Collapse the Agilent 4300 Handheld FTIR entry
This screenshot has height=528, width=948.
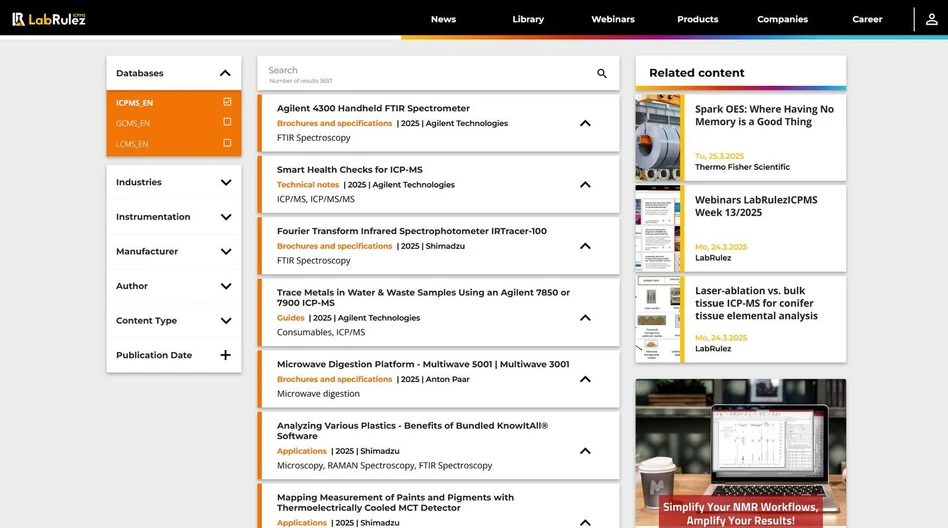pos(585,123)
